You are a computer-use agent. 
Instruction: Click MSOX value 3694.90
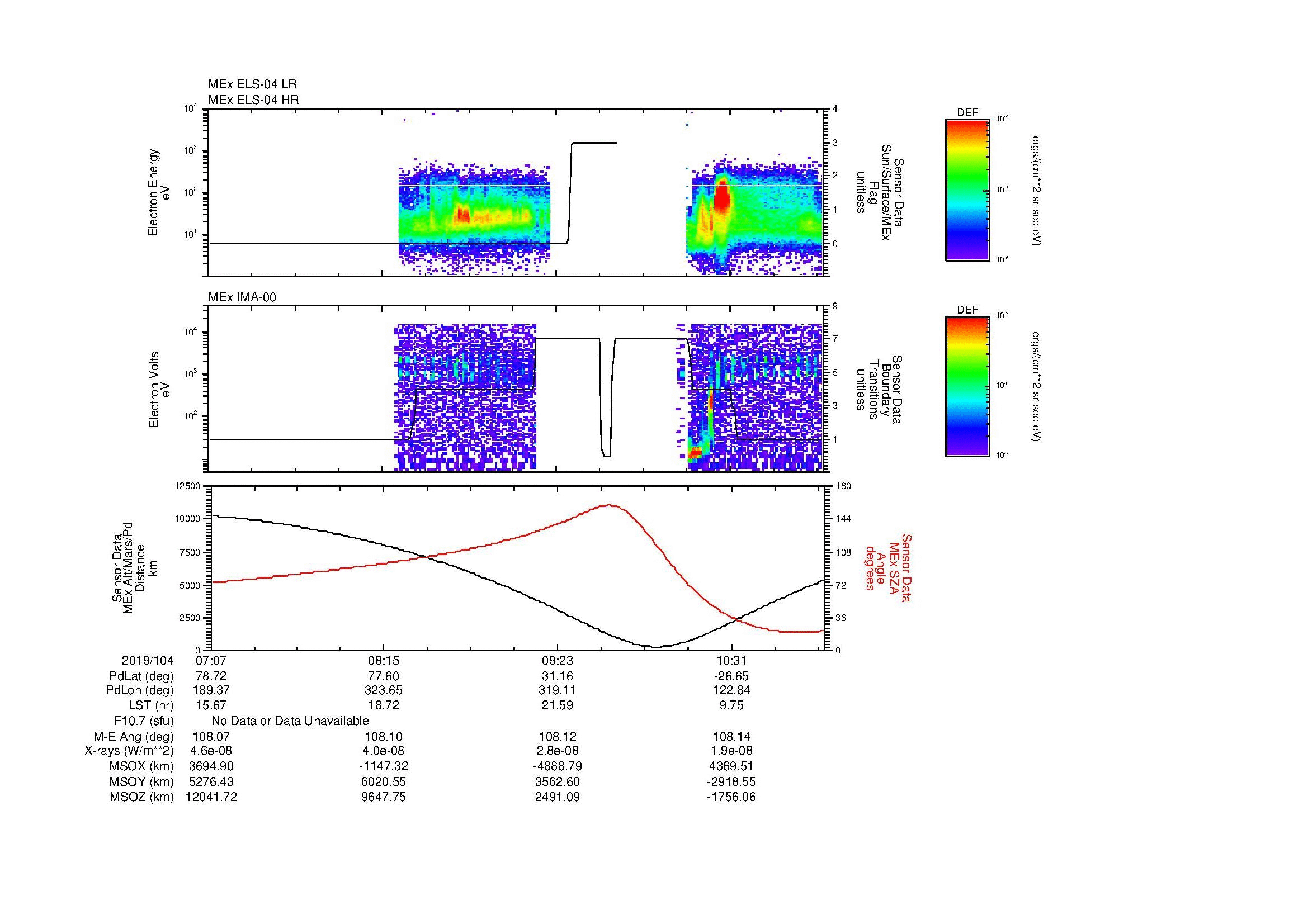click(211, 766)
